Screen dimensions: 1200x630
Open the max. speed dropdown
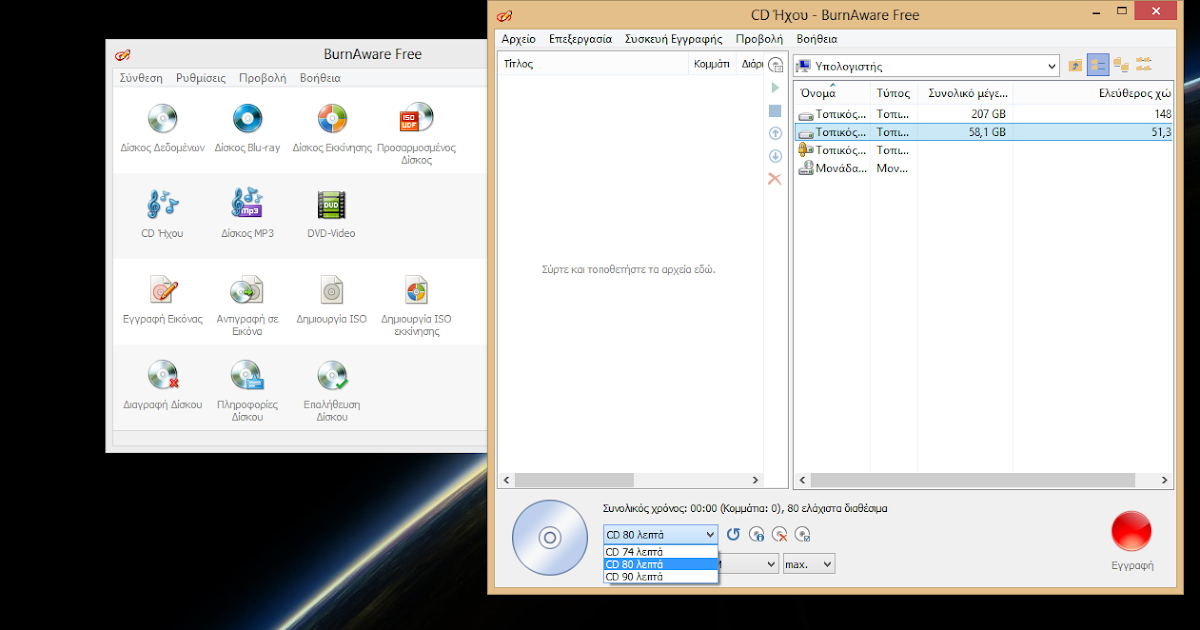(x=809, y=564)
